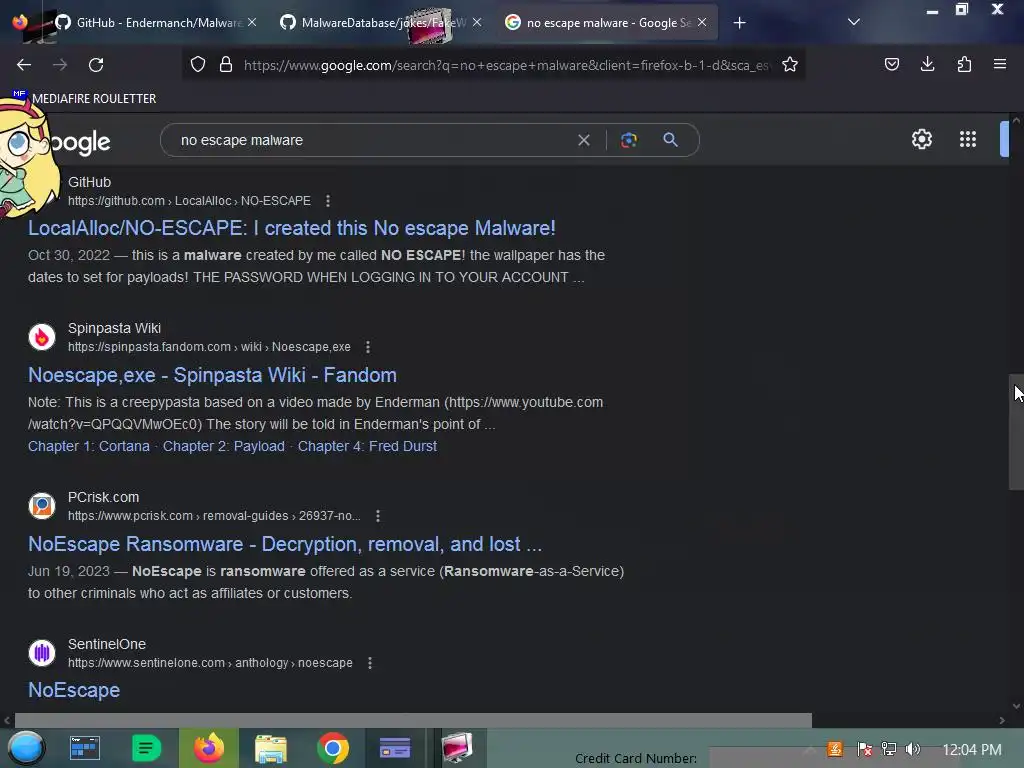Click the vertical scrollbar thumb

point(1016,432)
